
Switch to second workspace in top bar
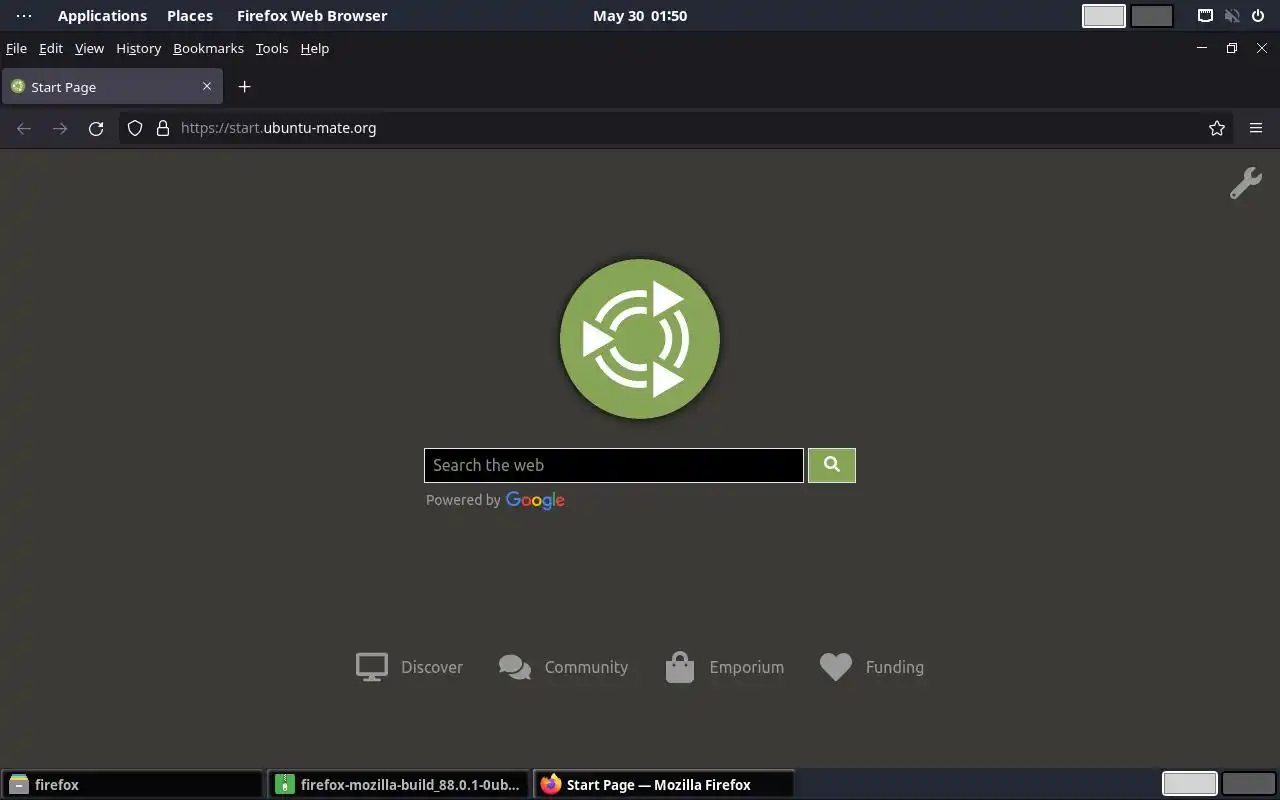[1152, 16]
